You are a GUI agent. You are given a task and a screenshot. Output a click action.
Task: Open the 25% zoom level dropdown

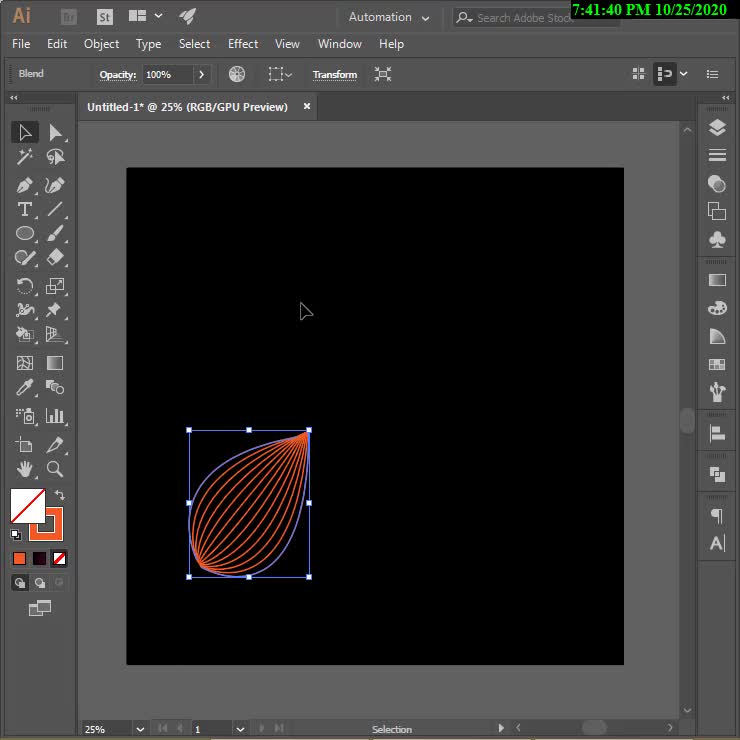pyautogui.click(x=139, y=729)
